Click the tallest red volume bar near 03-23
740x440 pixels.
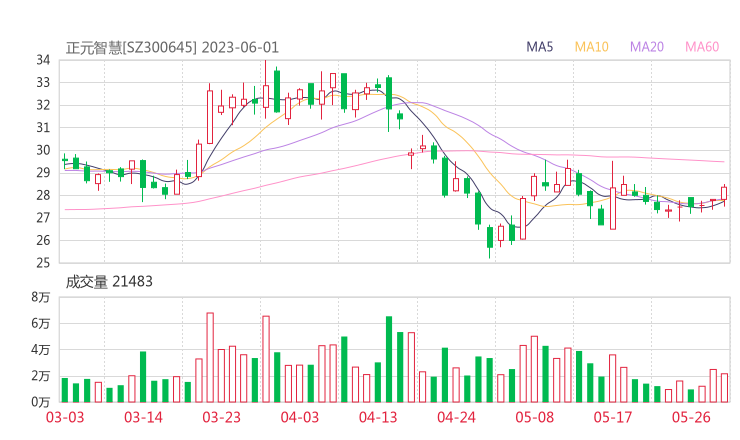point(210,357)
